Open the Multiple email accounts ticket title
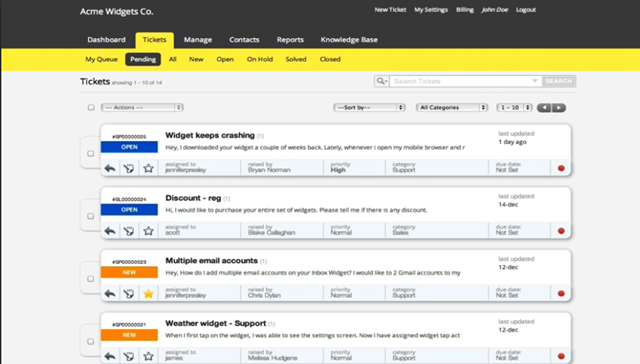Screen dimensions: 640x364 coord(211,260)
